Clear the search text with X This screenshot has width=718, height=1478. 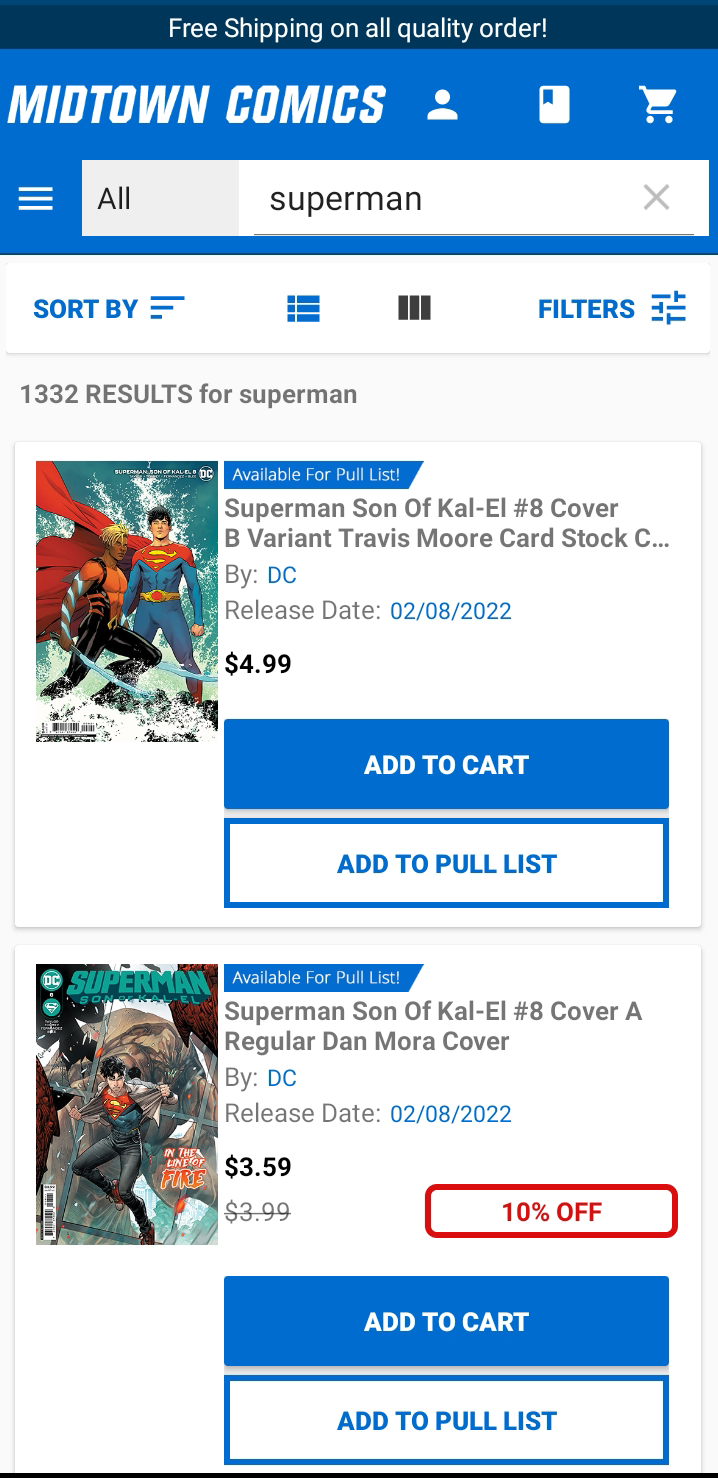656,198
